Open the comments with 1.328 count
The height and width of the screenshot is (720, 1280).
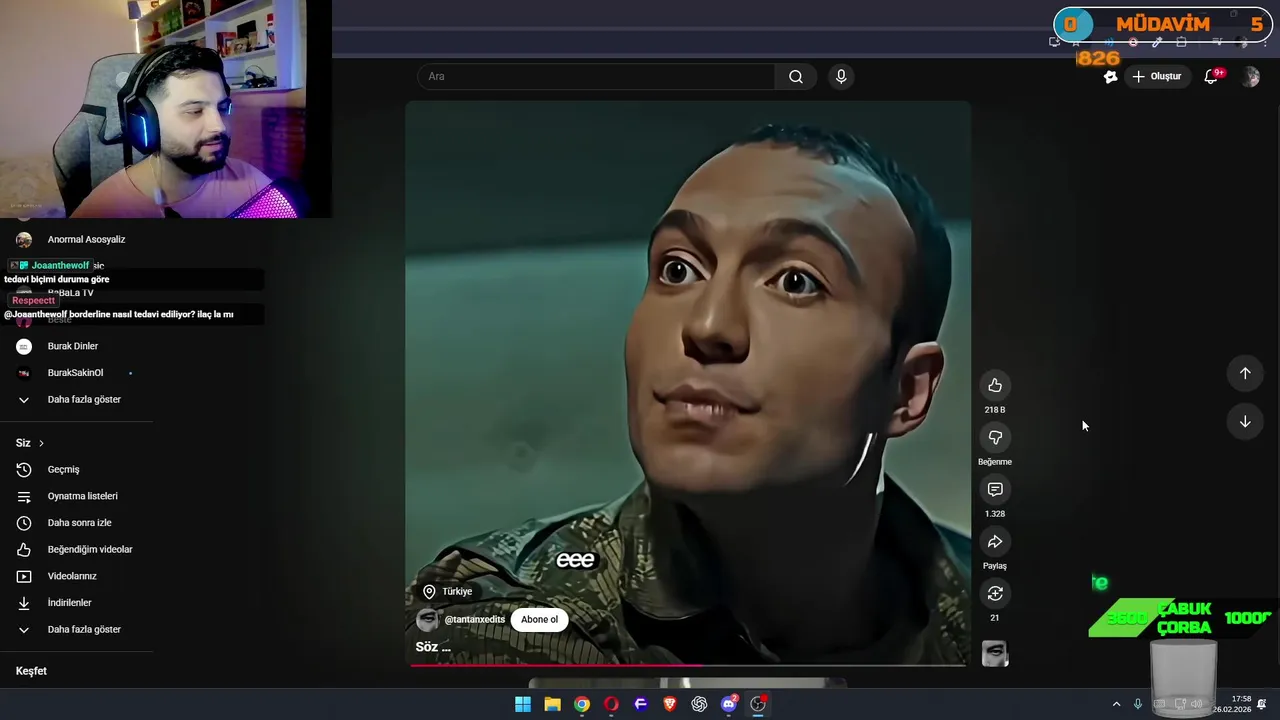click(995, 490)
